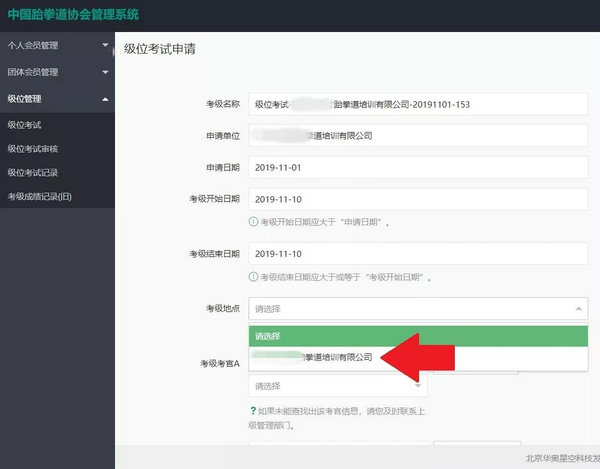Click the 考级地点 label

point(223,308)
